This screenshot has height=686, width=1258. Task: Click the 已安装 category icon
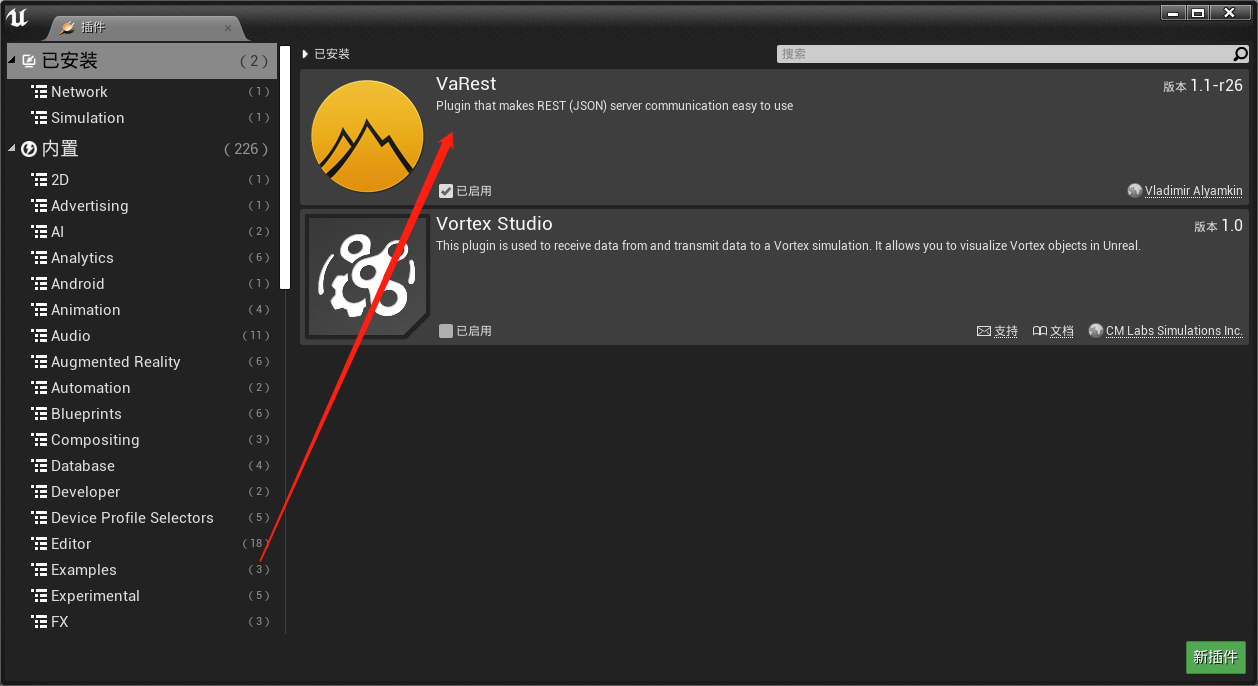pos(29,61)
